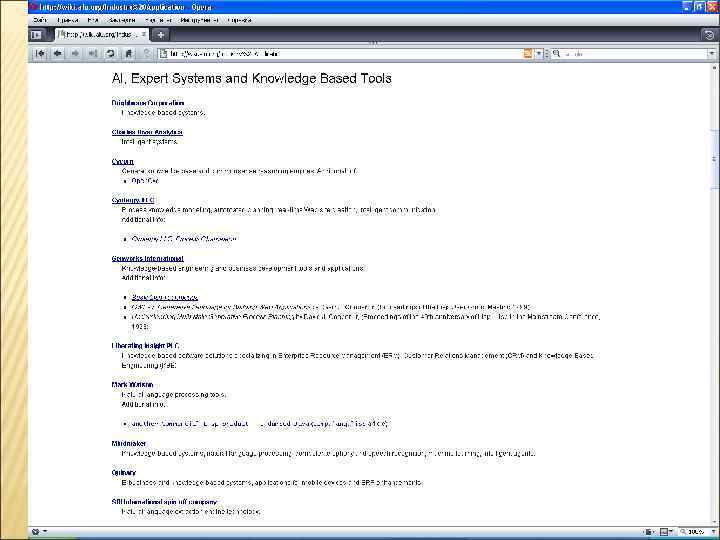Click the wand password icon
Screen dimensions: 720x540
tap(146, 54)
